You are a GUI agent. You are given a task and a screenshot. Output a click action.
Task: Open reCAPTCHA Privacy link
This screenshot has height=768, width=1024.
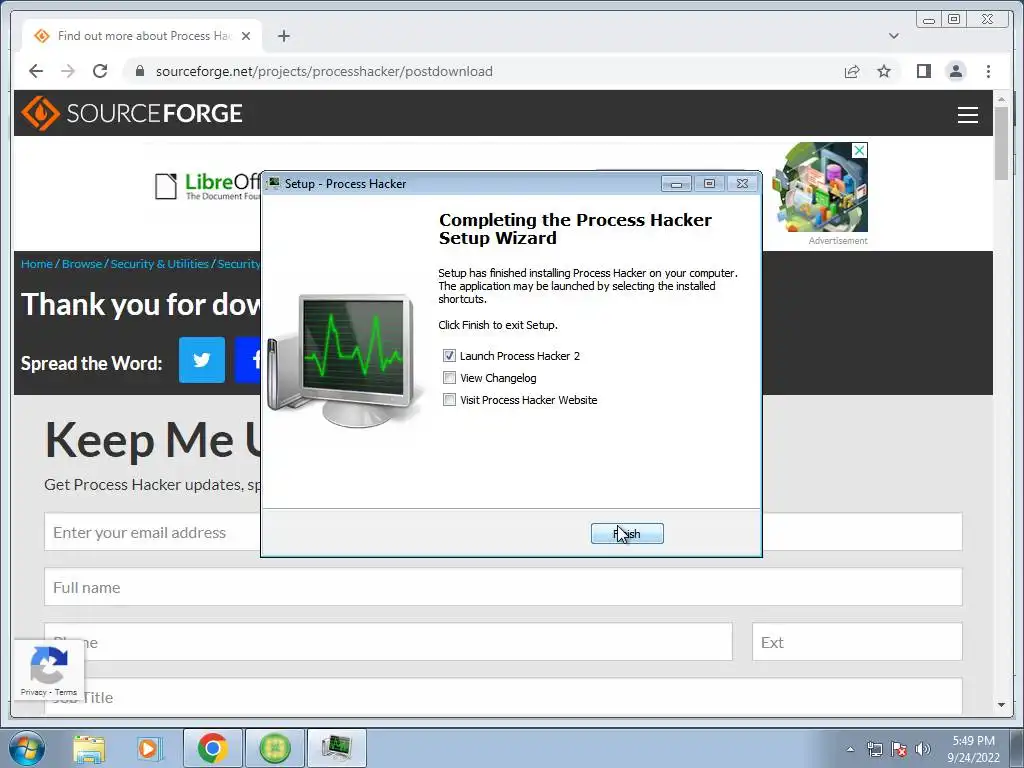pyautogui.click(x=33, y=692)
